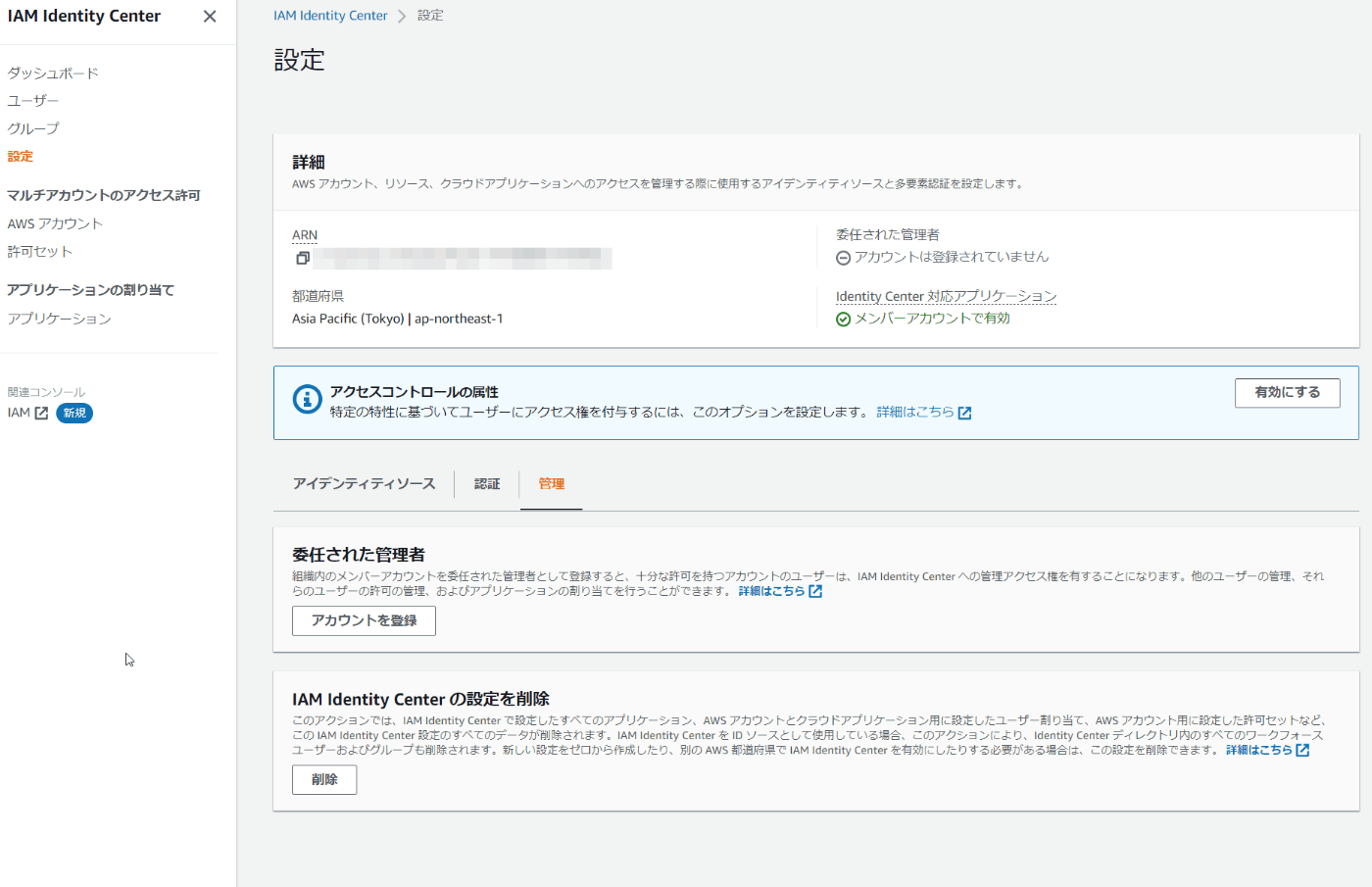
Task: Click the アプリケーションの割り当て sidebar heading
Action: [x=90, y=290]
